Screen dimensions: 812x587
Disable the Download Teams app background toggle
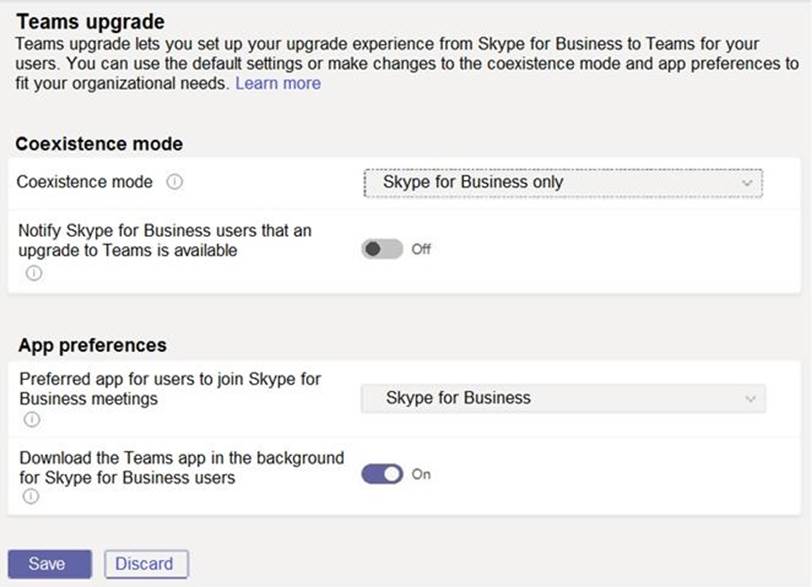click(382, 474)
